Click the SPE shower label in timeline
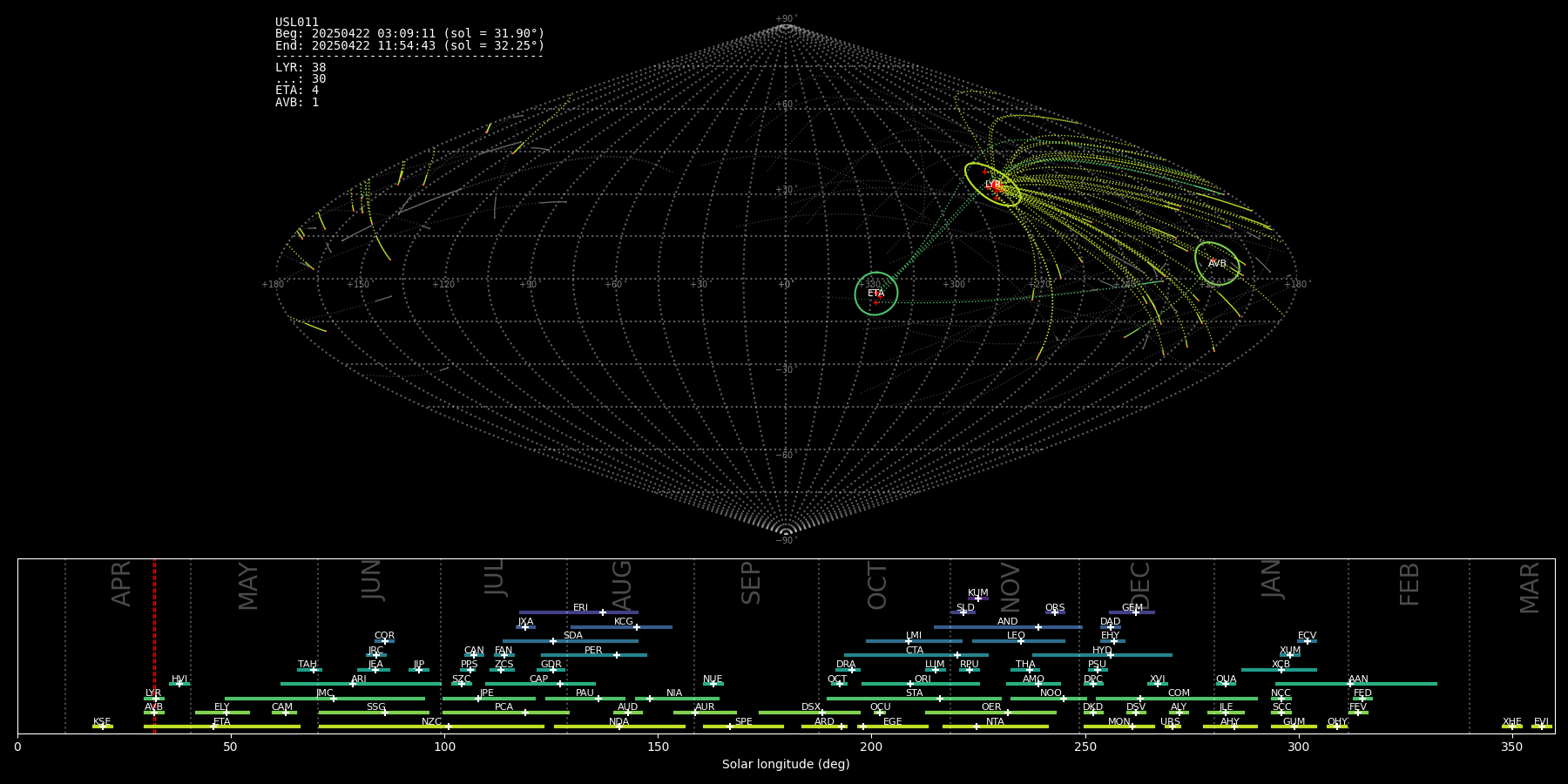The width and height of the screenshot is (1568, 784). tap(743, 722)
